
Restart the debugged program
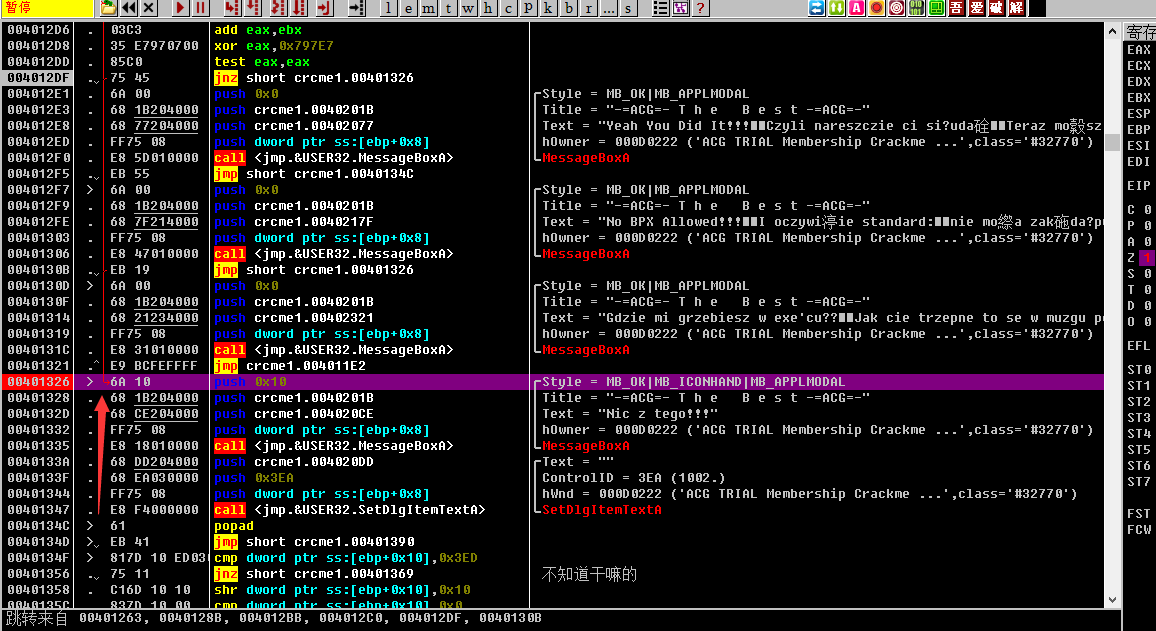click(130, 9)
